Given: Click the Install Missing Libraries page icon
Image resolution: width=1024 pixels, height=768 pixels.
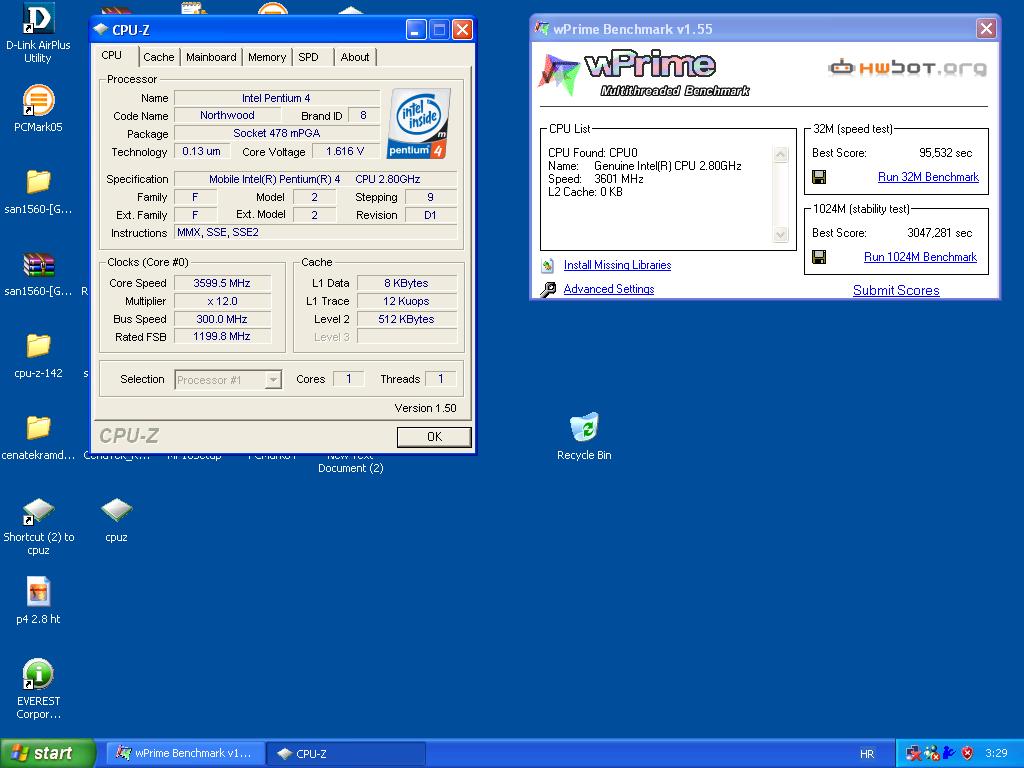Looking at the screenshot, I should tap(548, 266).
